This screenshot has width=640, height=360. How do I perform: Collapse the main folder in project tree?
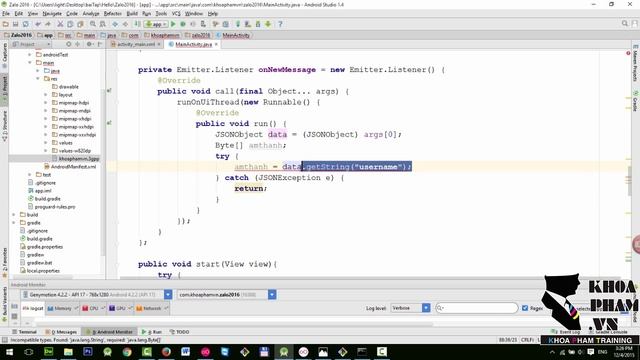(30, 62)
